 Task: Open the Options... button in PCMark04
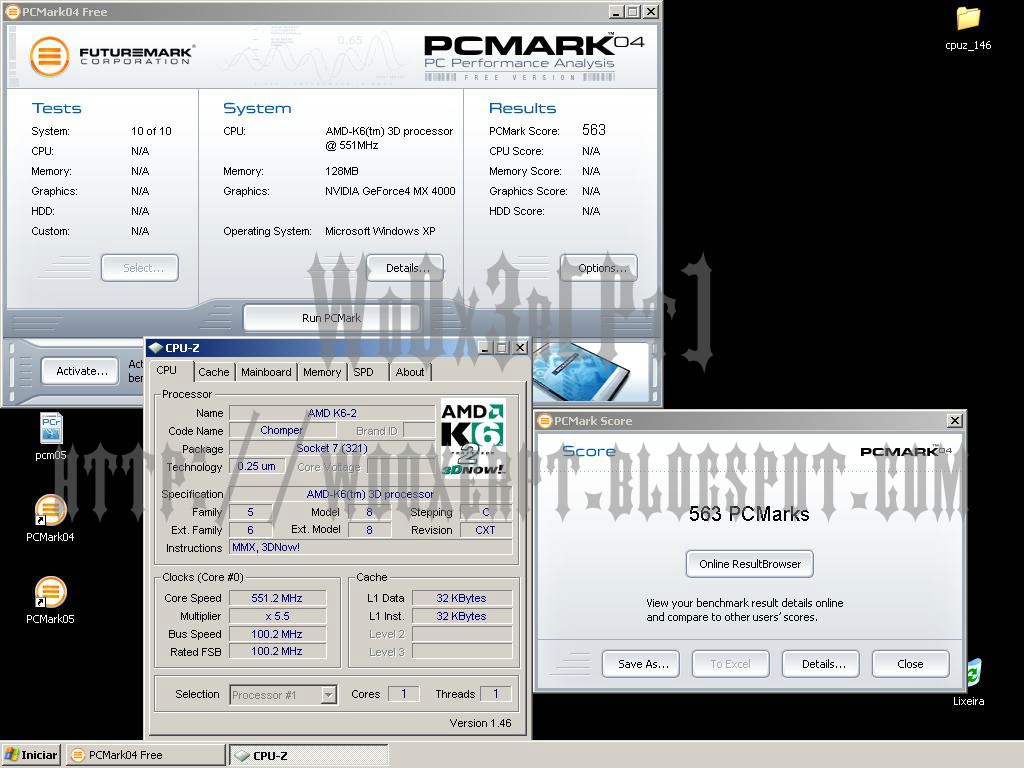tap(598, 268)
